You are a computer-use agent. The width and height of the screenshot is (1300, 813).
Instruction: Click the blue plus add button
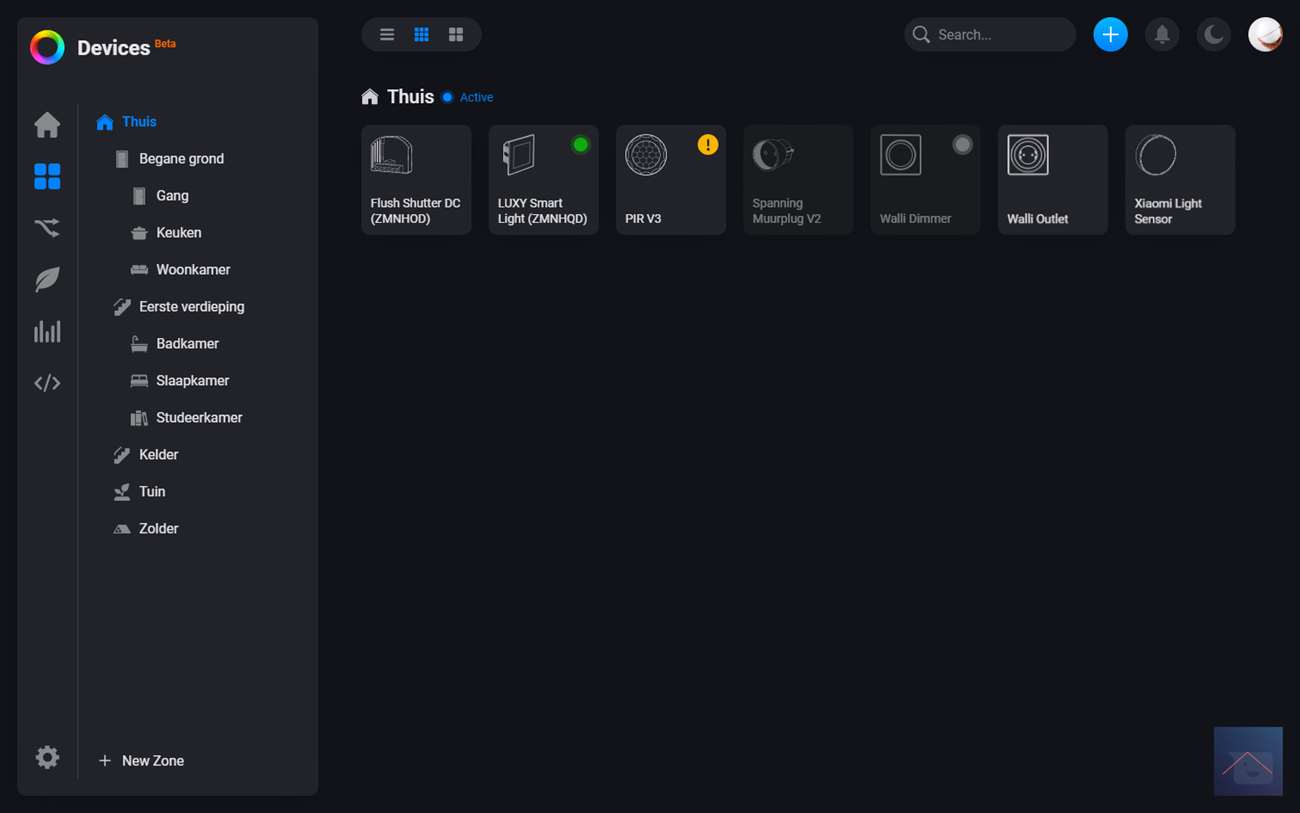pyautogui.click(x=1110, y=35)
